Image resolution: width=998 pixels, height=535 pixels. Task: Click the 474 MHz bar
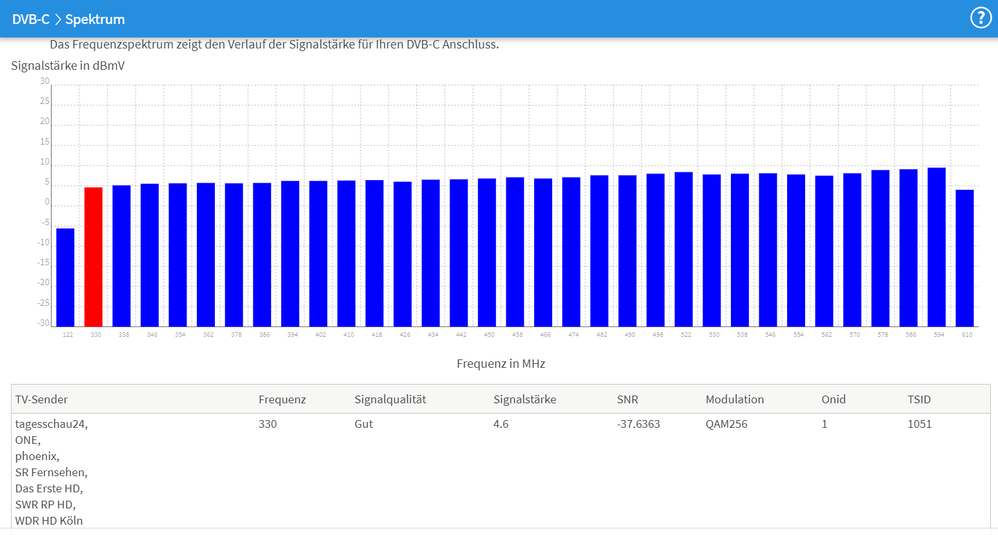tap(571, 252)
